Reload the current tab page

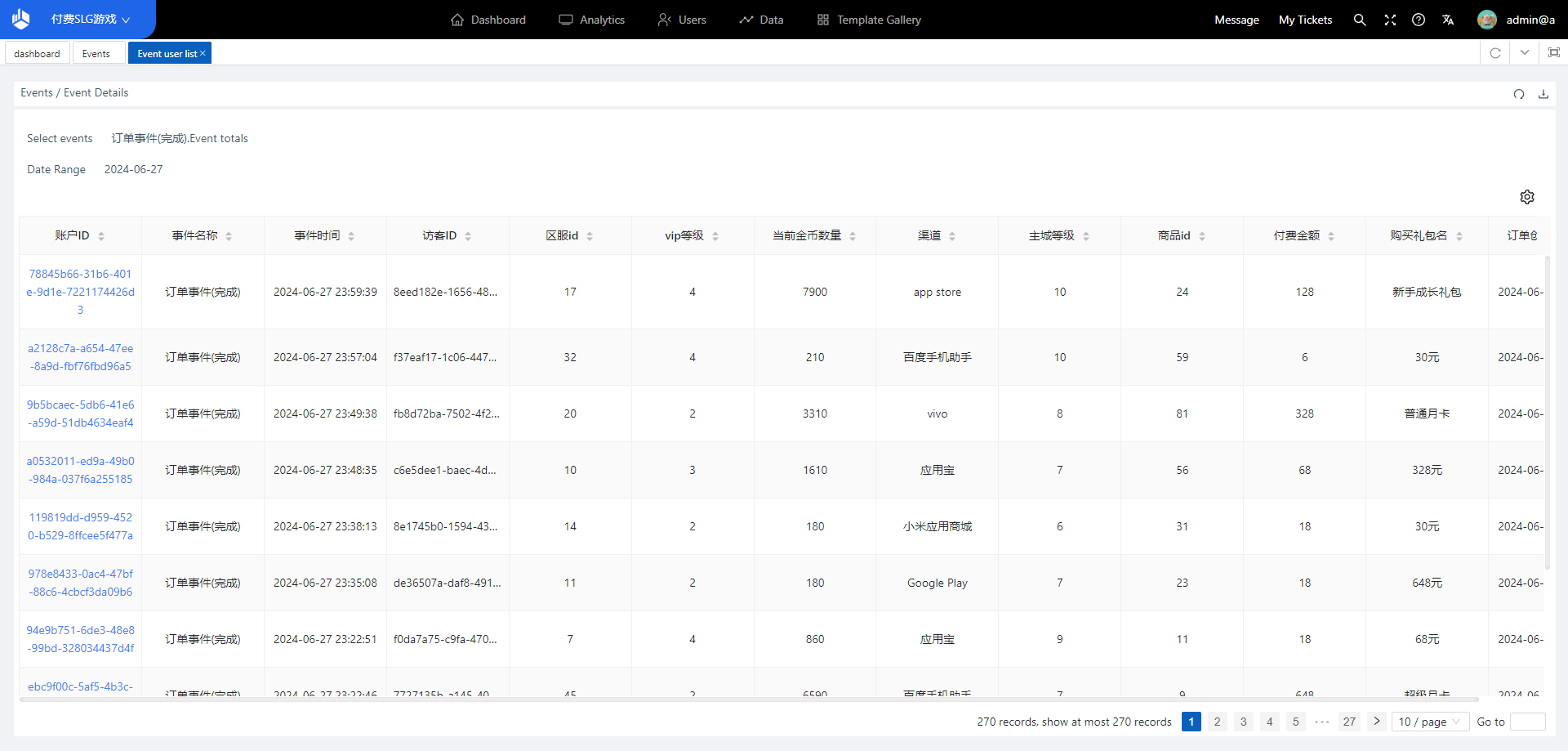pos(1495,53)
